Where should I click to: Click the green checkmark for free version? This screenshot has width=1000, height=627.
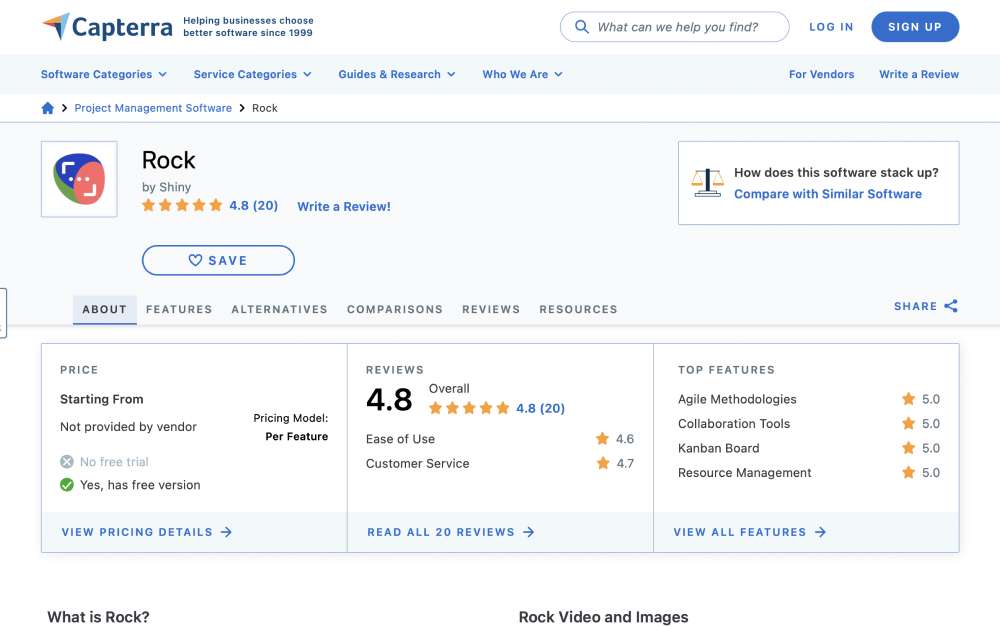tap(68, 482)
